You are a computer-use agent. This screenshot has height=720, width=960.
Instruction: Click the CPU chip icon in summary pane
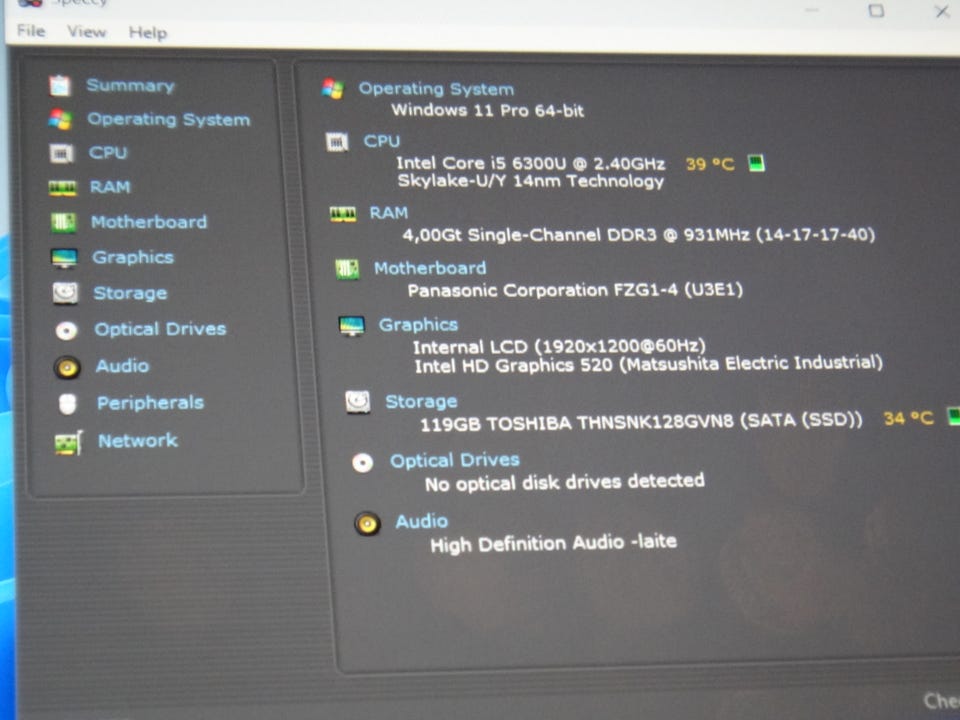tap(337, 143)
